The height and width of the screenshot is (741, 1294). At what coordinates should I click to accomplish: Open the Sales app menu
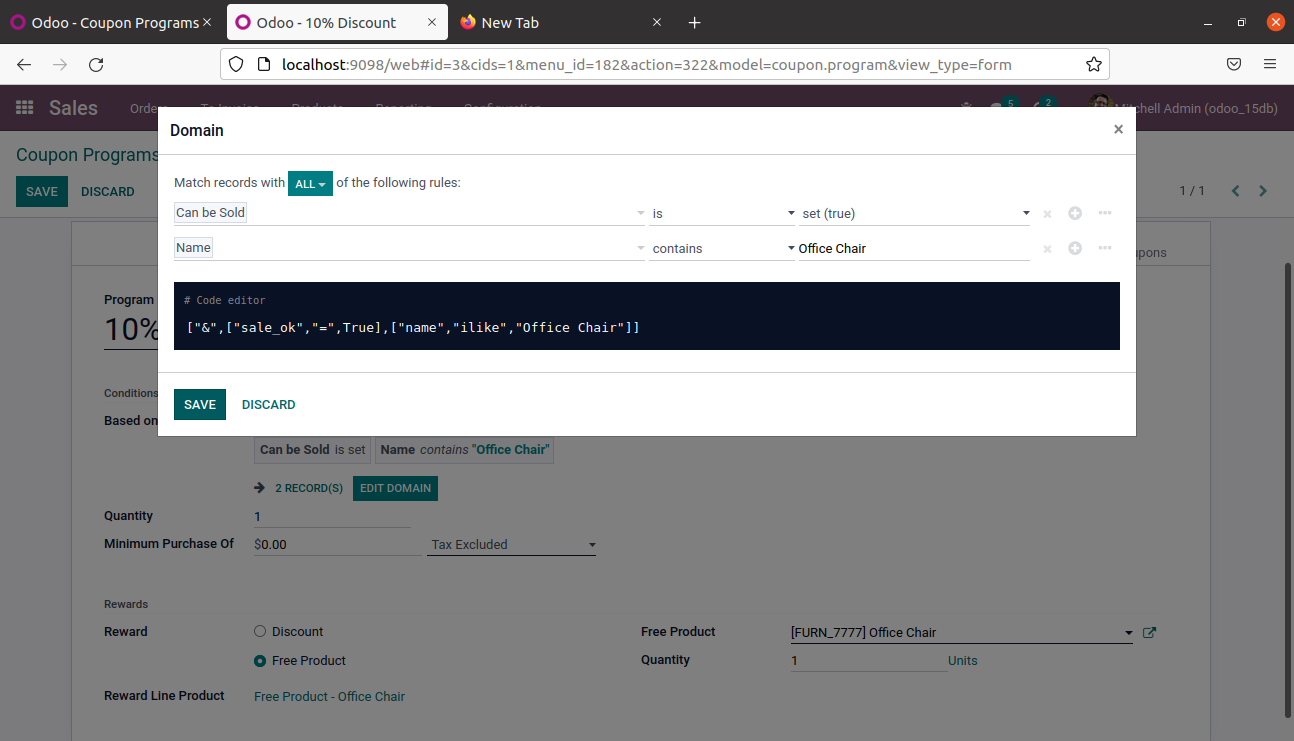click(x=73, y=108)
